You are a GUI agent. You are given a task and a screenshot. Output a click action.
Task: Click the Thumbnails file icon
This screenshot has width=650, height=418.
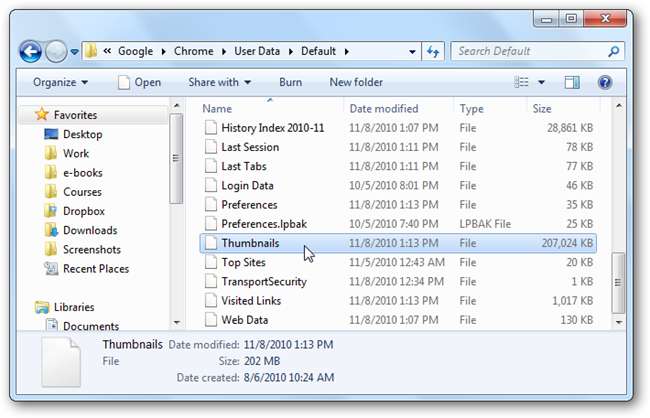pos(211,243)
